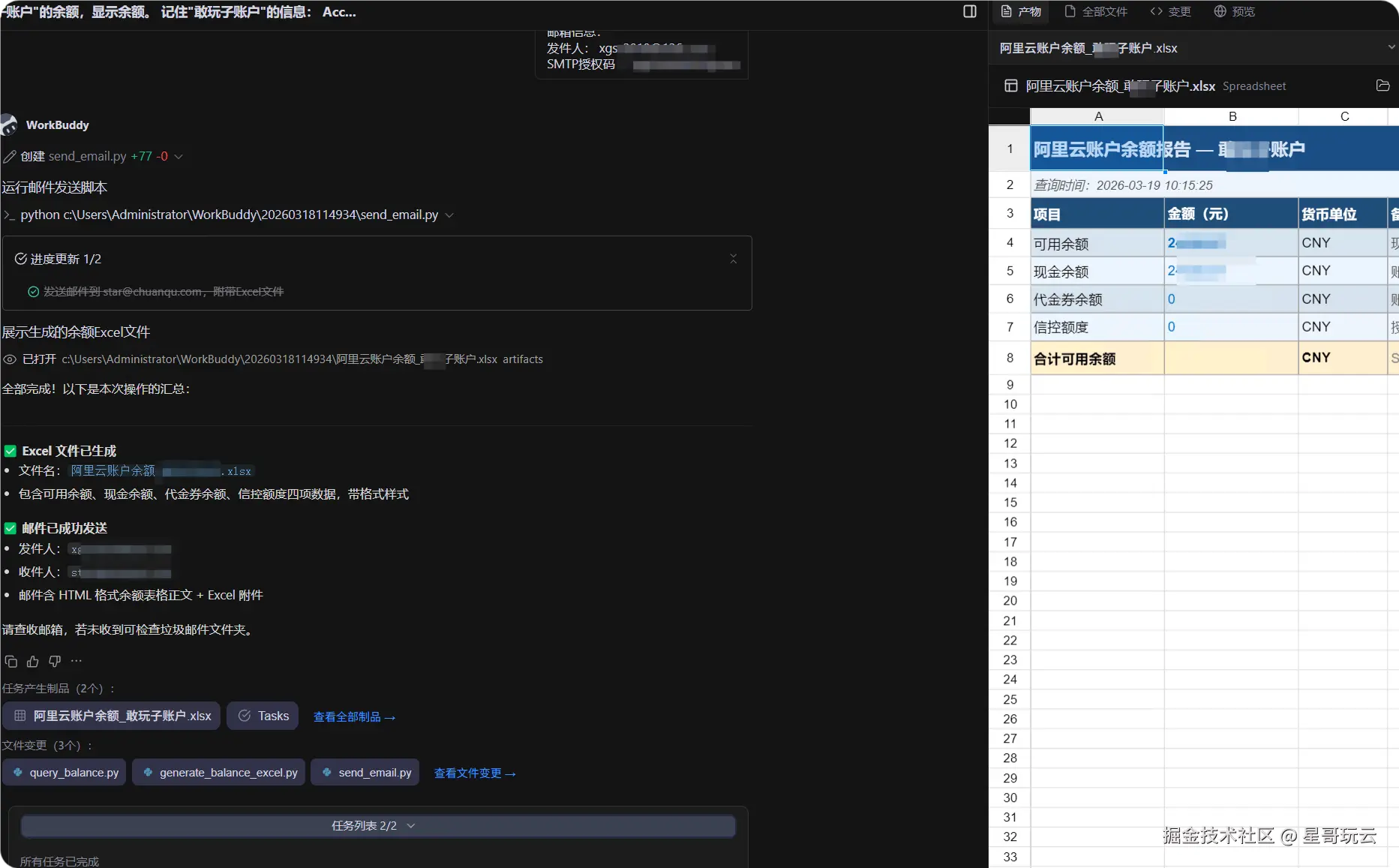This screenshot has width=1399, height=868.
Task: Select row 33 header in spreadsheet
Action: 1010,857
